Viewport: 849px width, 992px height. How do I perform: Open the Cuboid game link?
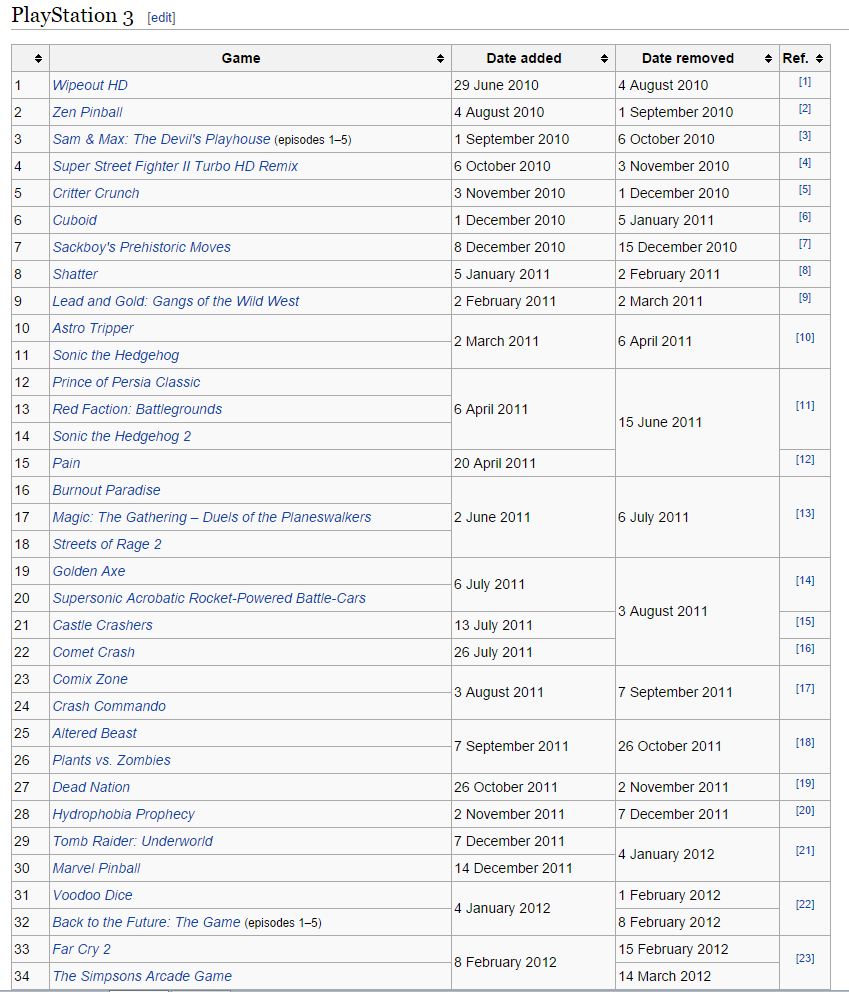(75, 220)
